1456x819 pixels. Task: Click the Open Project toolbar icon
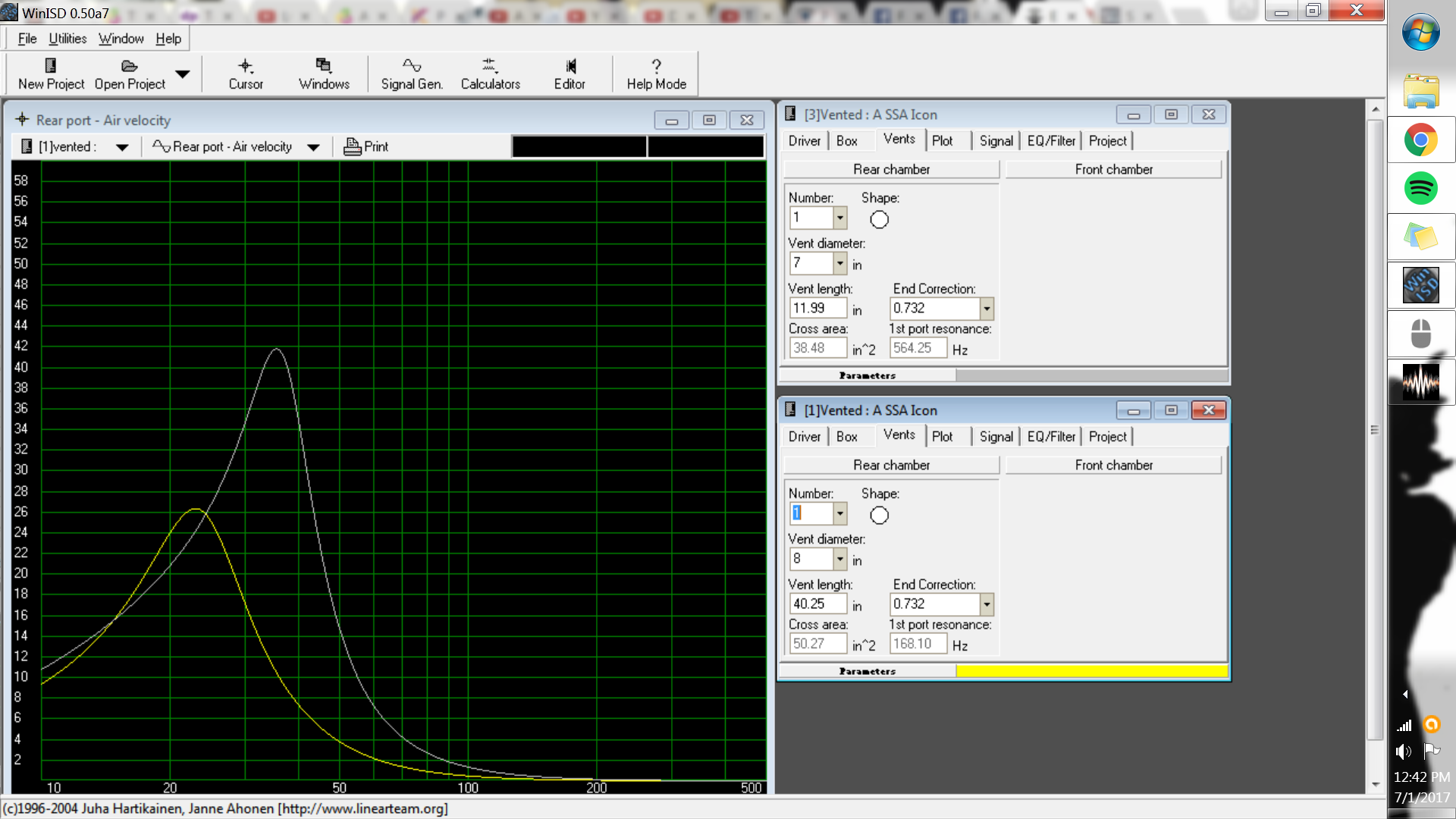(130, 74)
